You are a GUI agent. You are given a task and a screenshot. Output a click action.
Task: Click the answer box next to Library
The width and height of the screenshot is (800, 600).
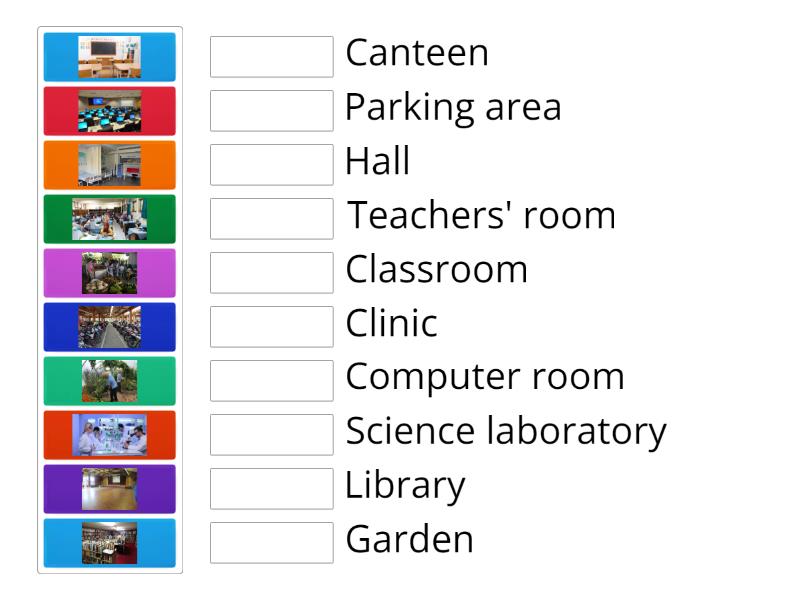point(271,489)
